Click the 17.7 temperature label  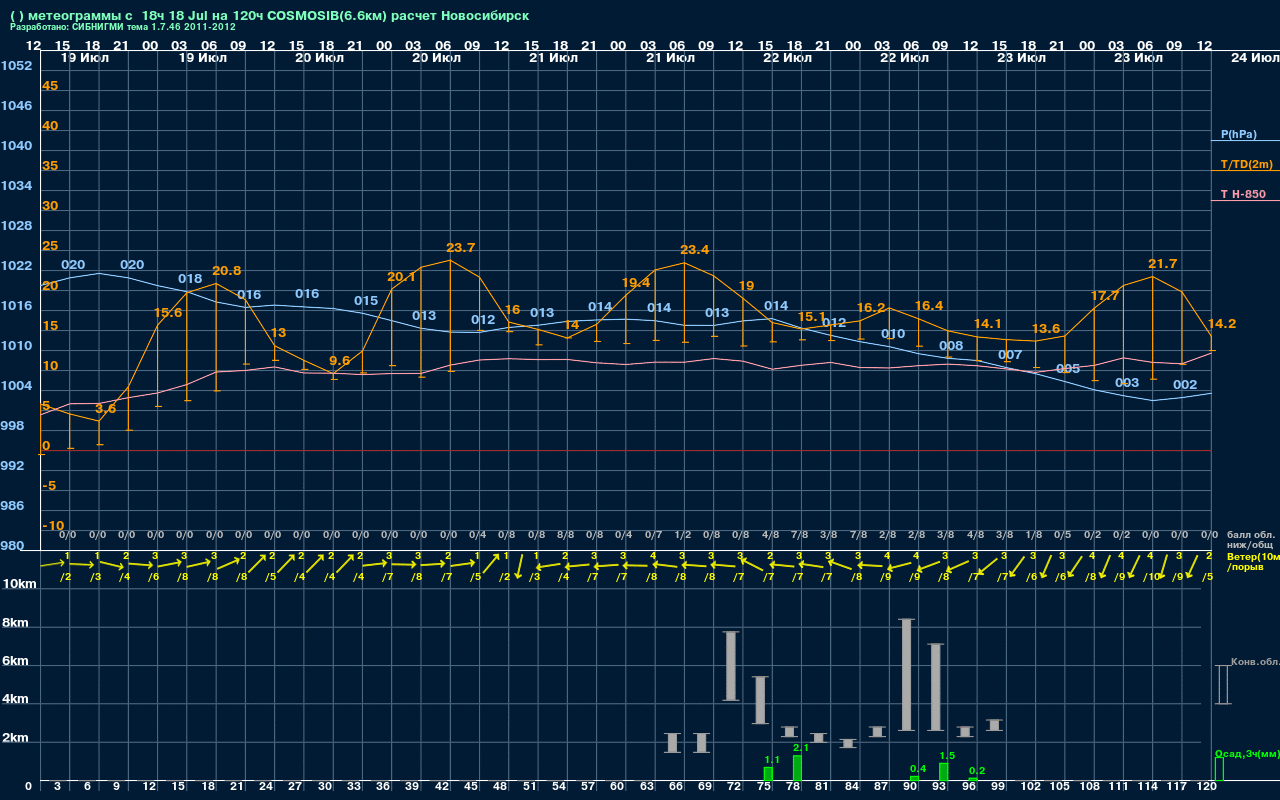pyautogui.click(x=1105, y=295)
